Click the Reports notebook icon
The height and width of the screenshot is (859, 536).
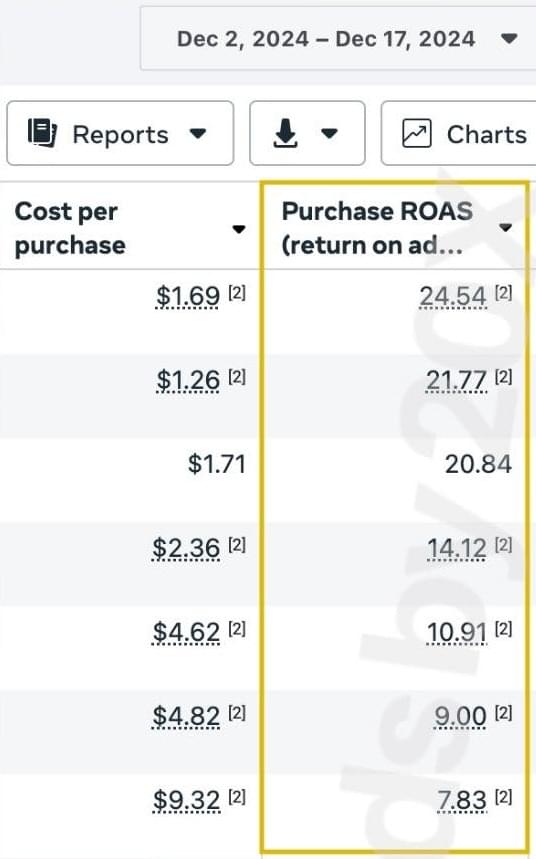coord(42,133)
